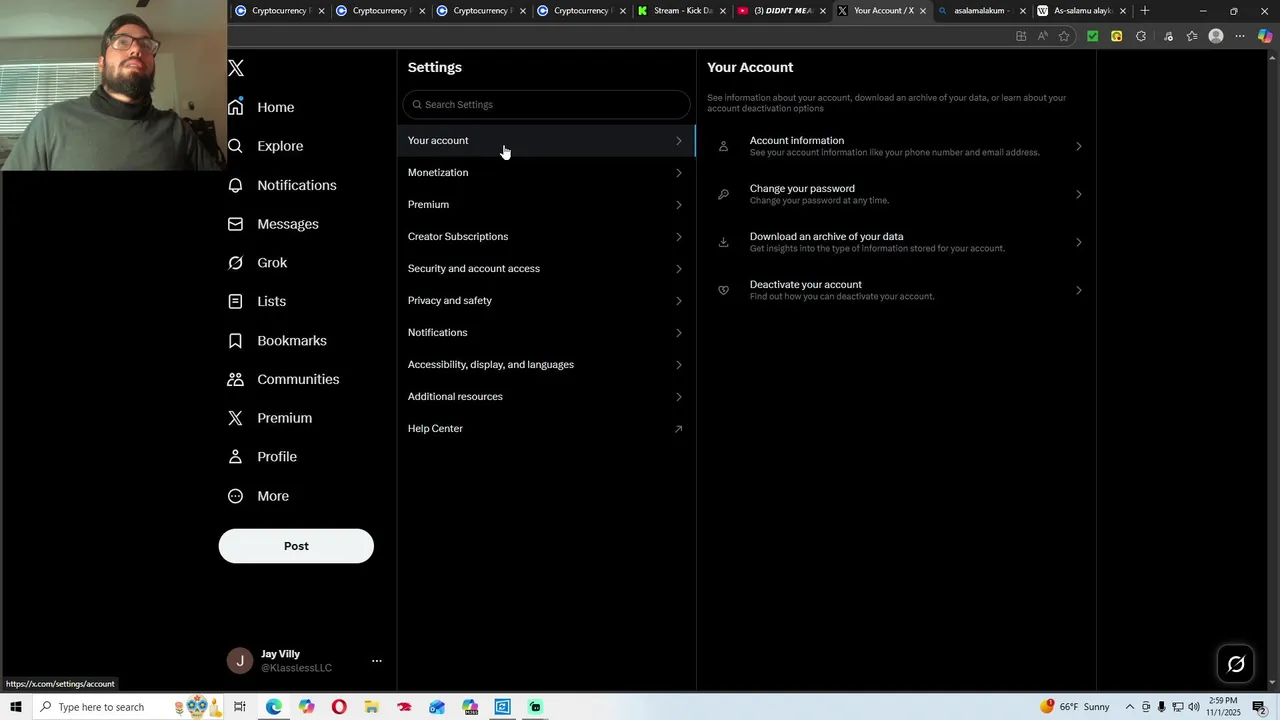Click the heart icon beside Deactivate your account
The image size is (1280, 720).
(x=723, y=290)
